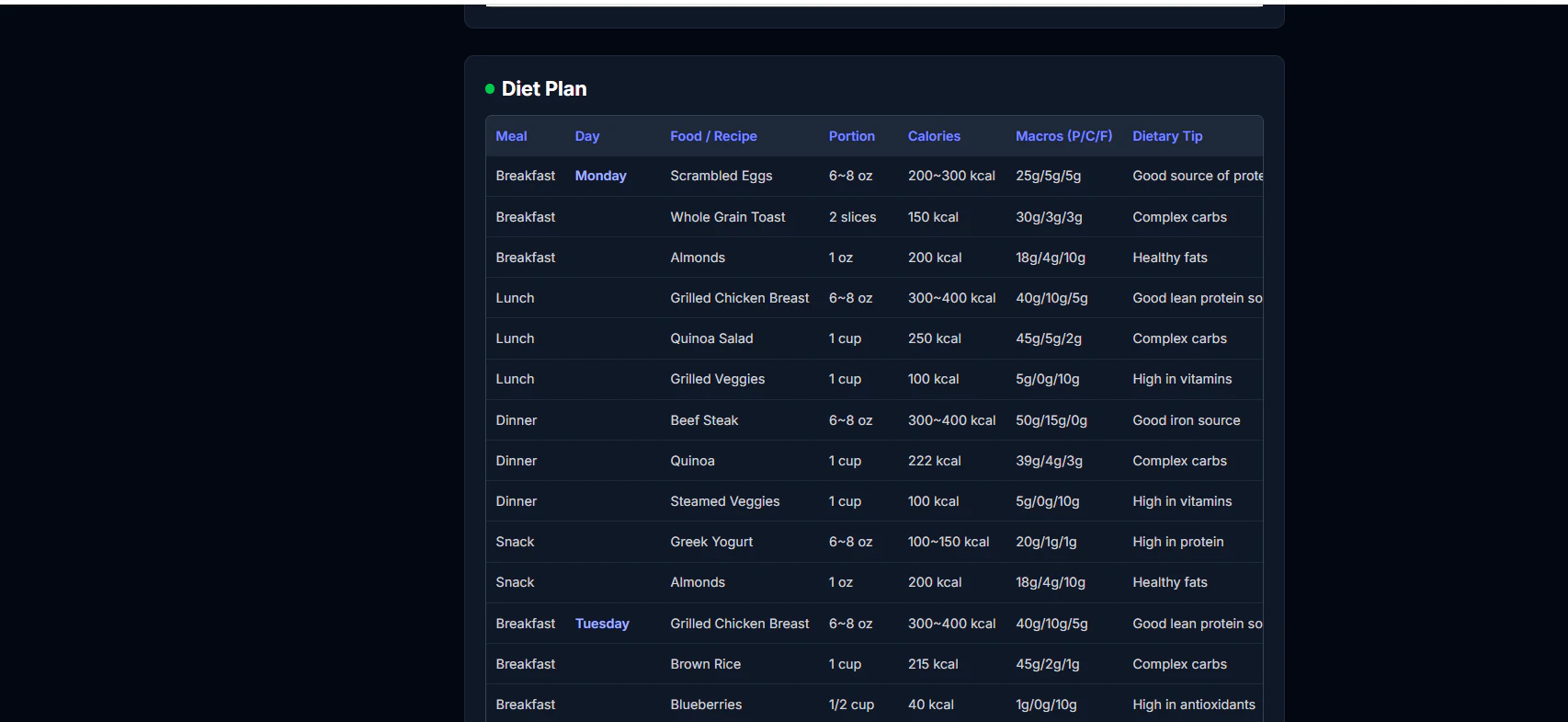
Task: Click the Scrambled Eggs food cell
Action: (x=722, y=176)
